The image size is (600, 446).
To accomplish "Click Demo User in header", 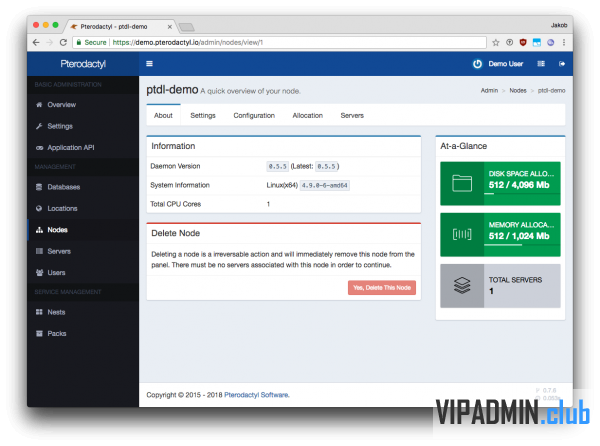I will point(505,64).
